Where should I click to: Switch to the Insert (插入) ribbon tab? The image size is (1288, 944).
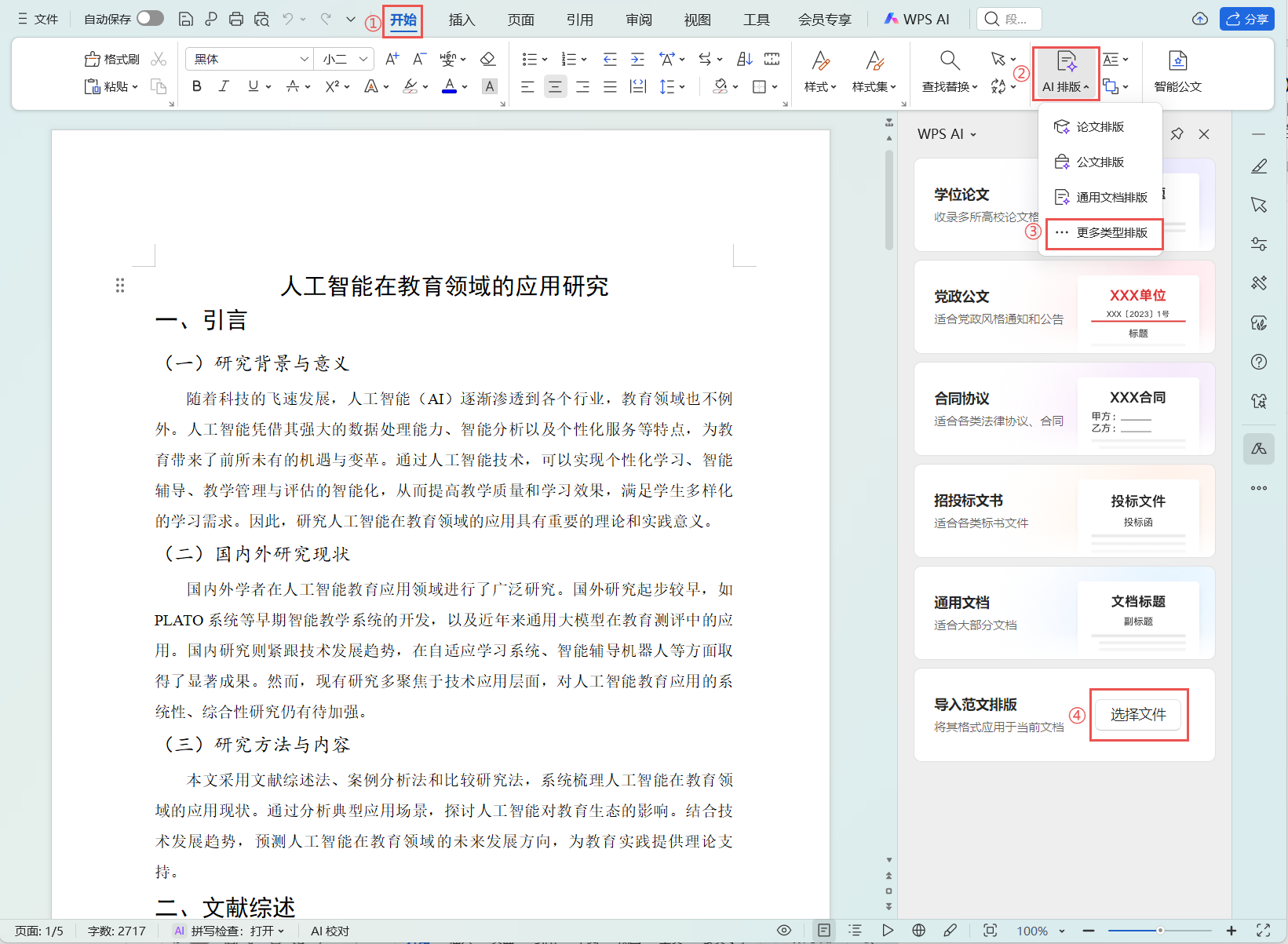click(x=462, y=20)
